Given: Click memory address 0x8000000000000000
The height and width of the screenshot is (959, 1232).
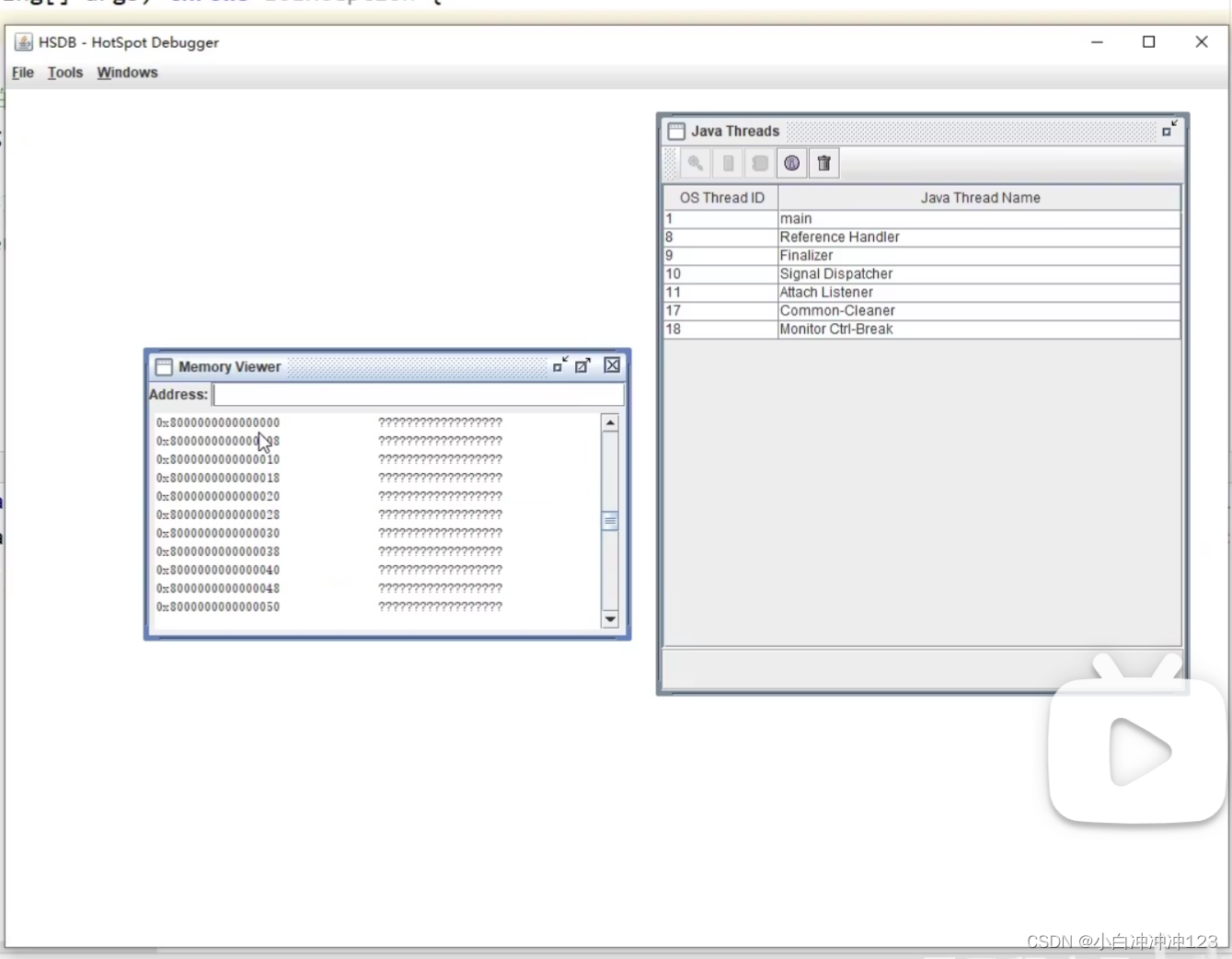Looking at the screenshot, I should tap(218, 422).
